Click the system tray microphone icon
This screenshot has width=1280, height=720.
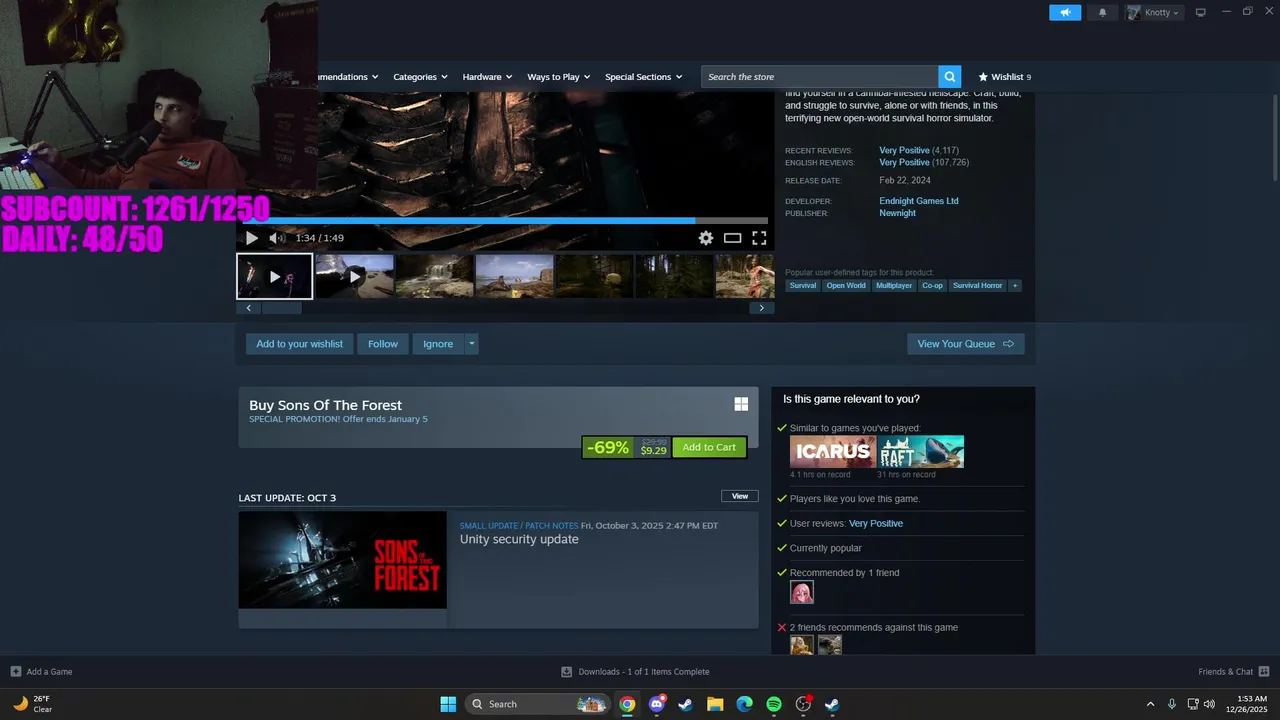pyautogui.click(x=1172, y=704)
